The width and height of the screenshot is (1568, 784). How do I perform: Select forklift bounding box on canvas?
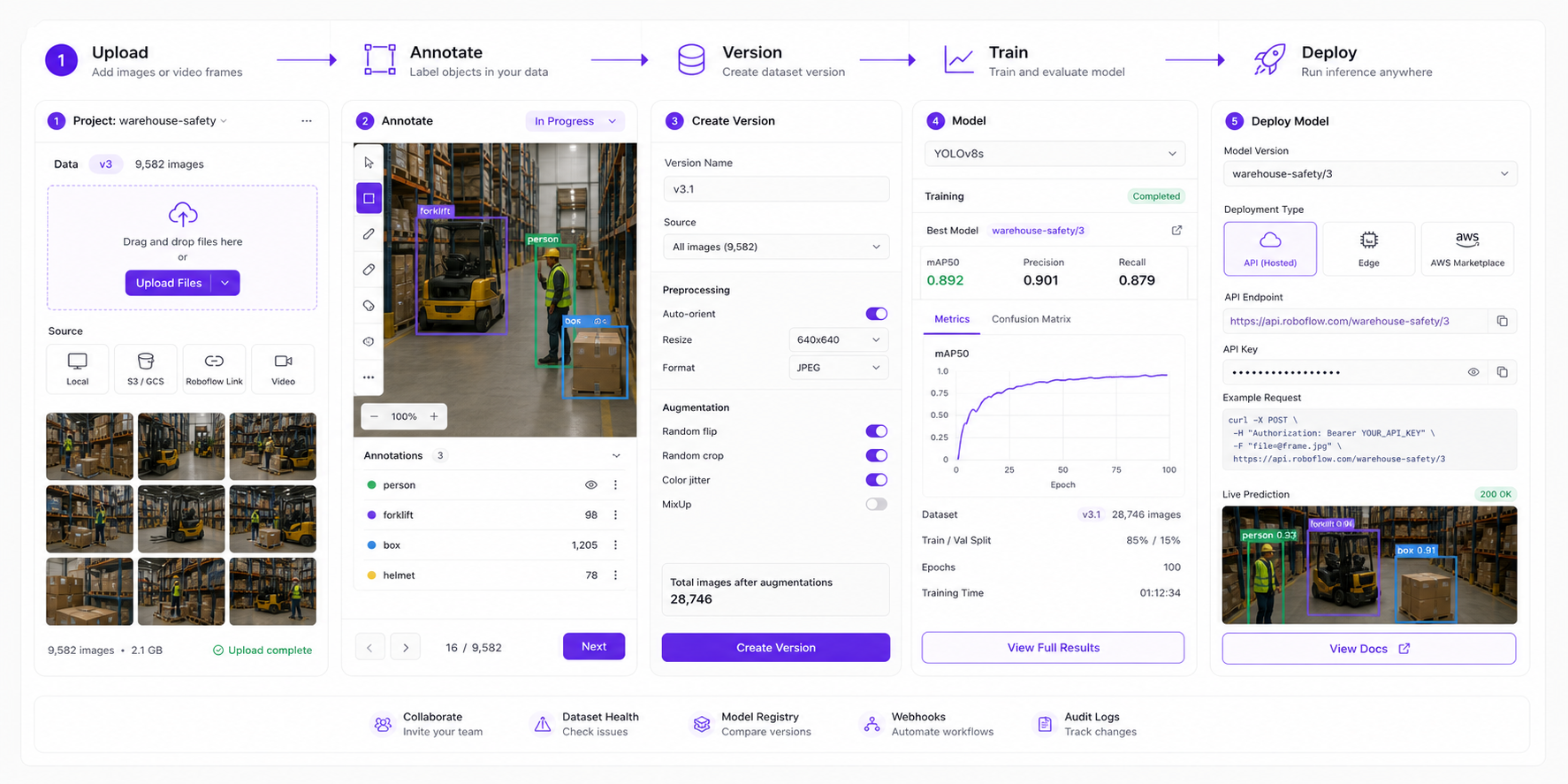(461, 275)
